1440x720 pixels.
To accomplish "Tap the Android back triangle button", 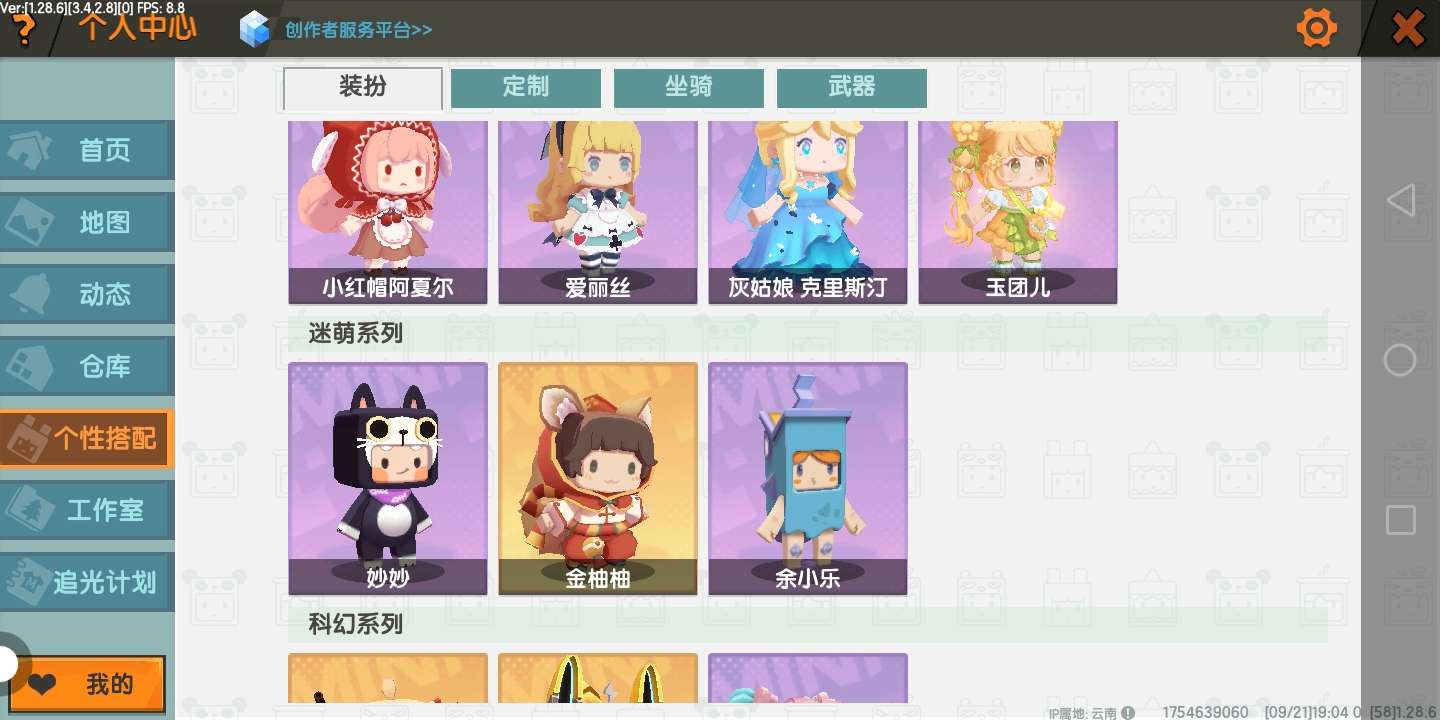I will (x=1400, y=200).
